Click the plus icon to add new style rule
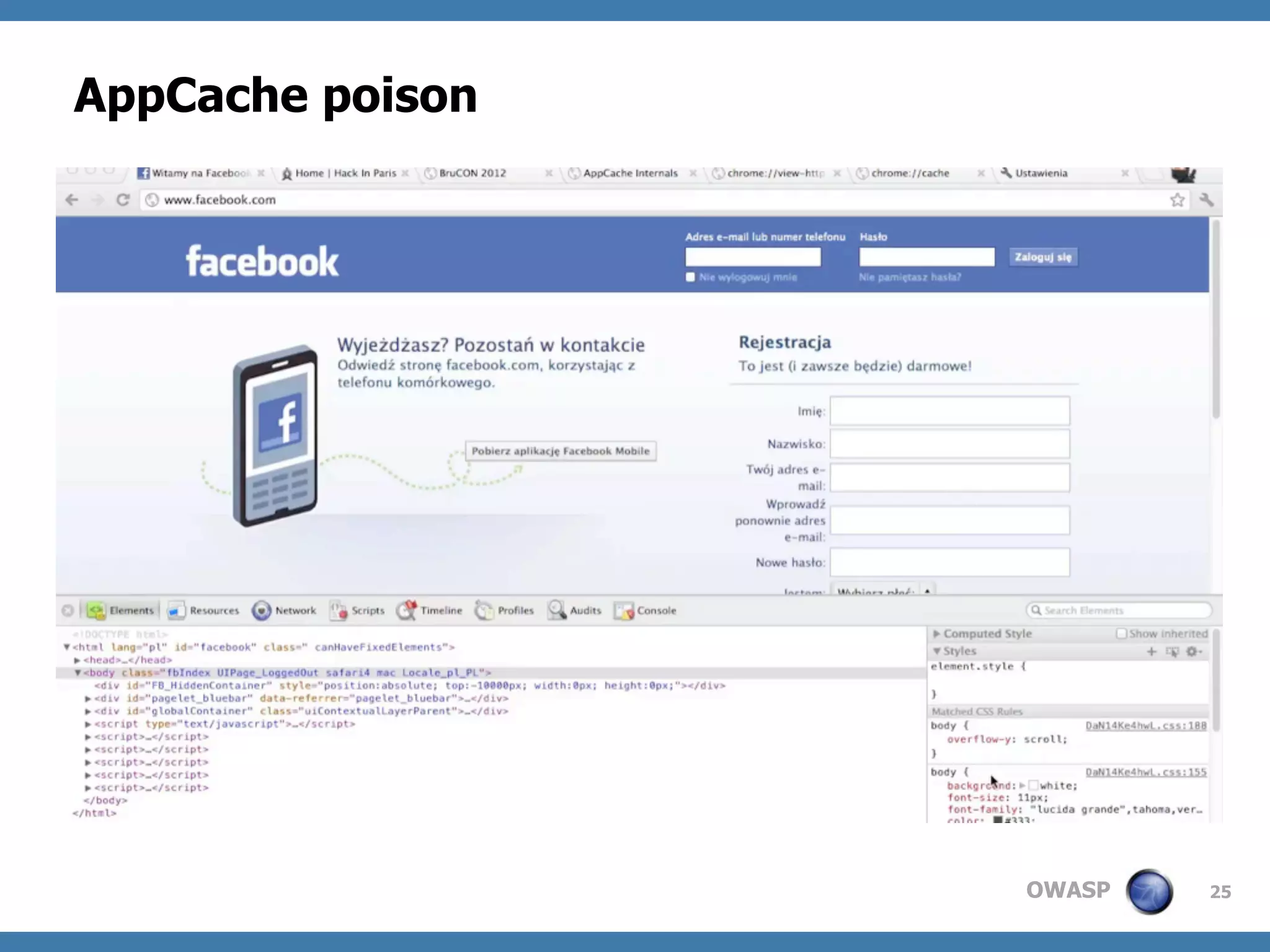 click(1152, 651)
